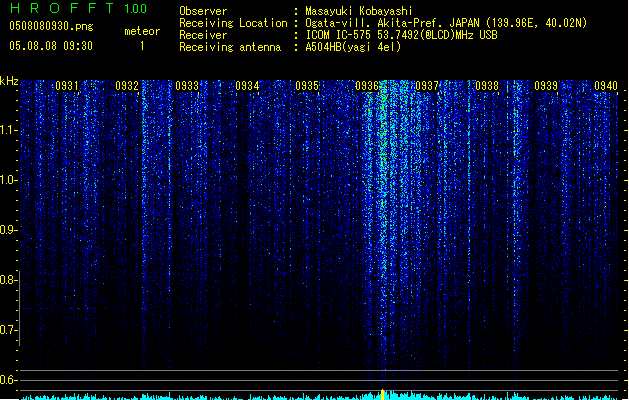Click the Receiving Location field label
This screenshot has width=629, height=400.
(233, 23)
